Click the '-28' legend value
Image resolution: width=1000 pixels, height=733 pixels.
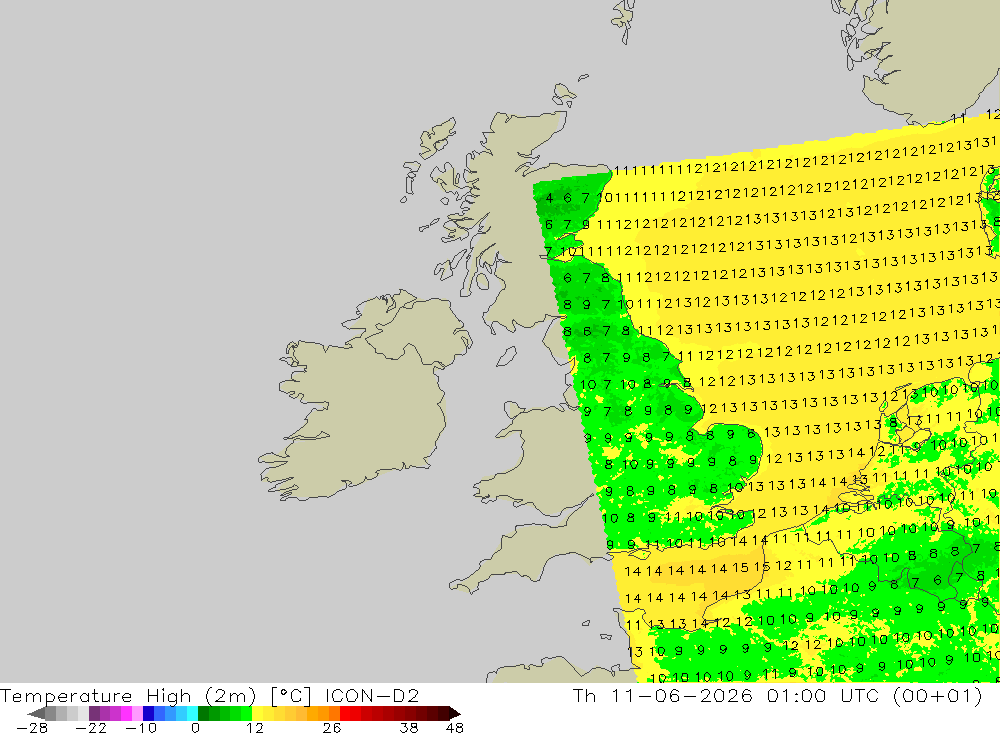[32, 727]
